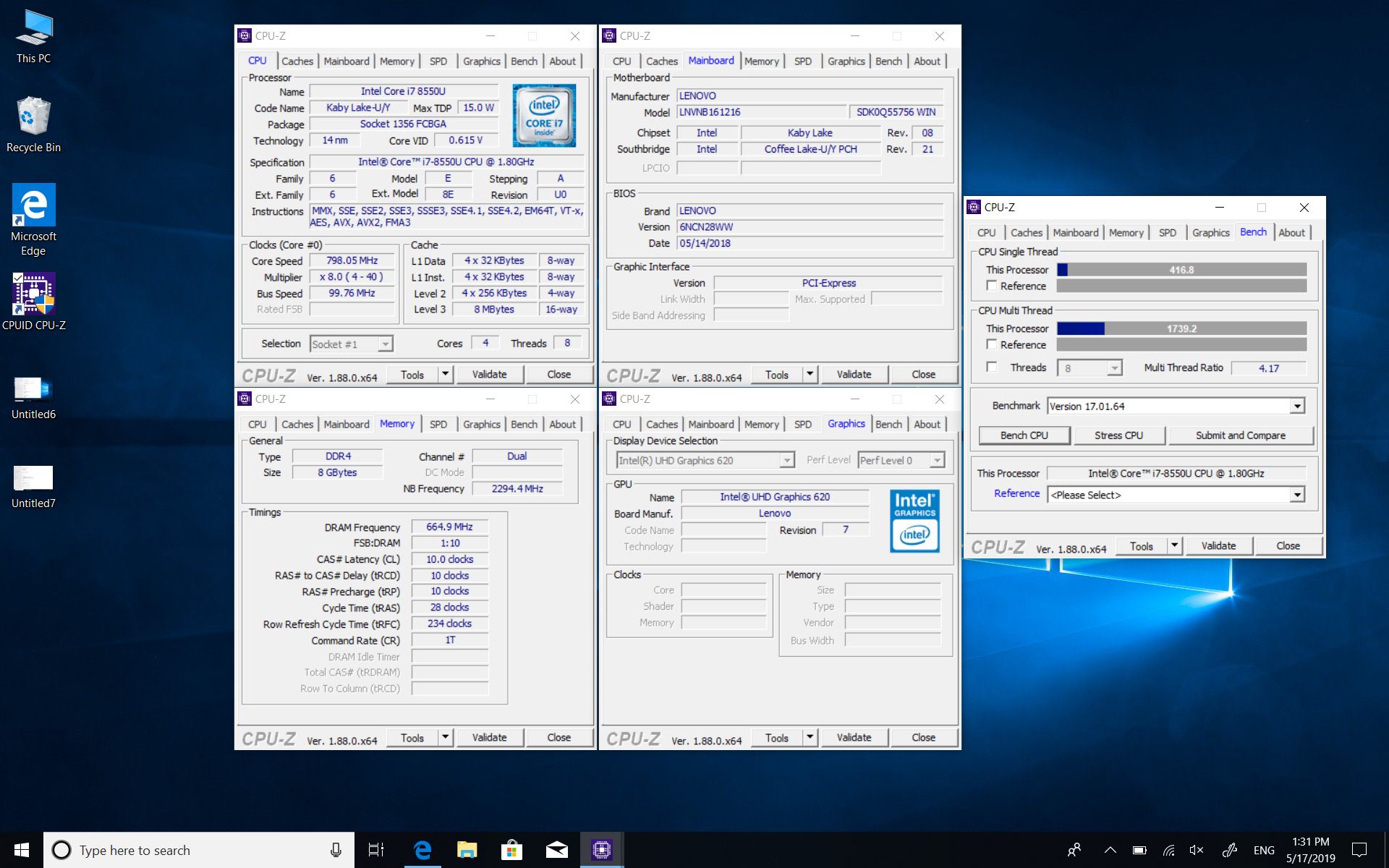Click the Intel Graphics logo
This screenshot has width=1389, height=868.
[x=914, y=521]
